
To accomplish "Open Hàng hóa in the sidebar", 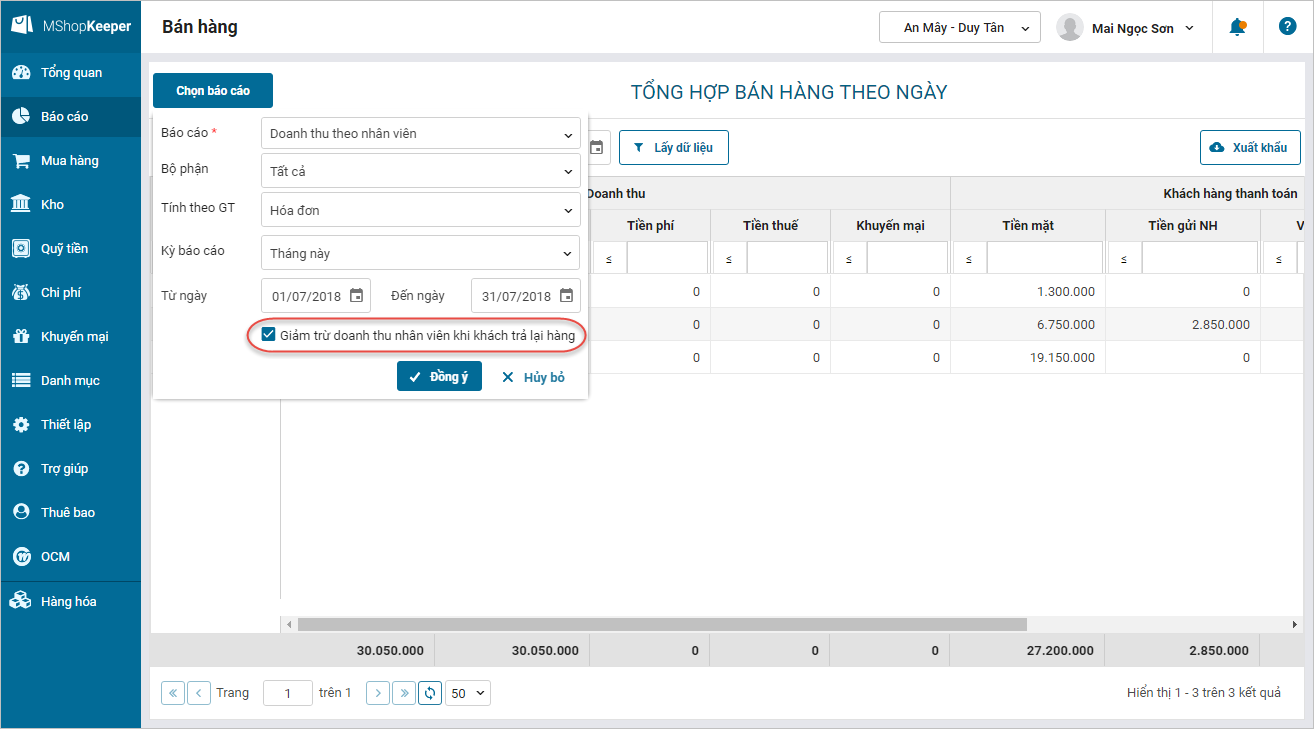I will [x=71, y=602].
